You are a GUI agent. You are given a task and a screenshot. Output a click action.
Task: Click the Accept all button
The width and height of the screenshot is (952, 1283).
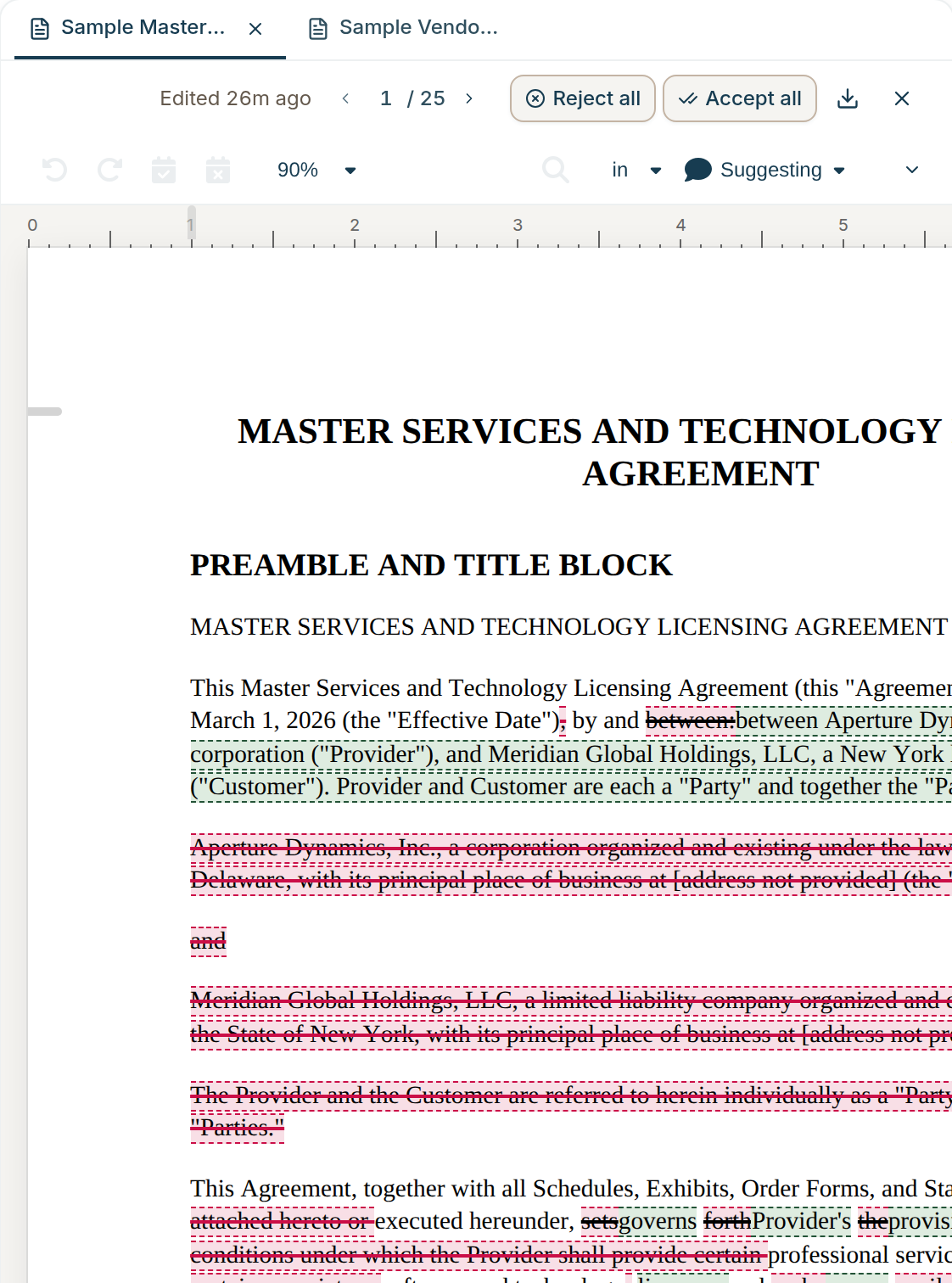(x=739, y=98)
